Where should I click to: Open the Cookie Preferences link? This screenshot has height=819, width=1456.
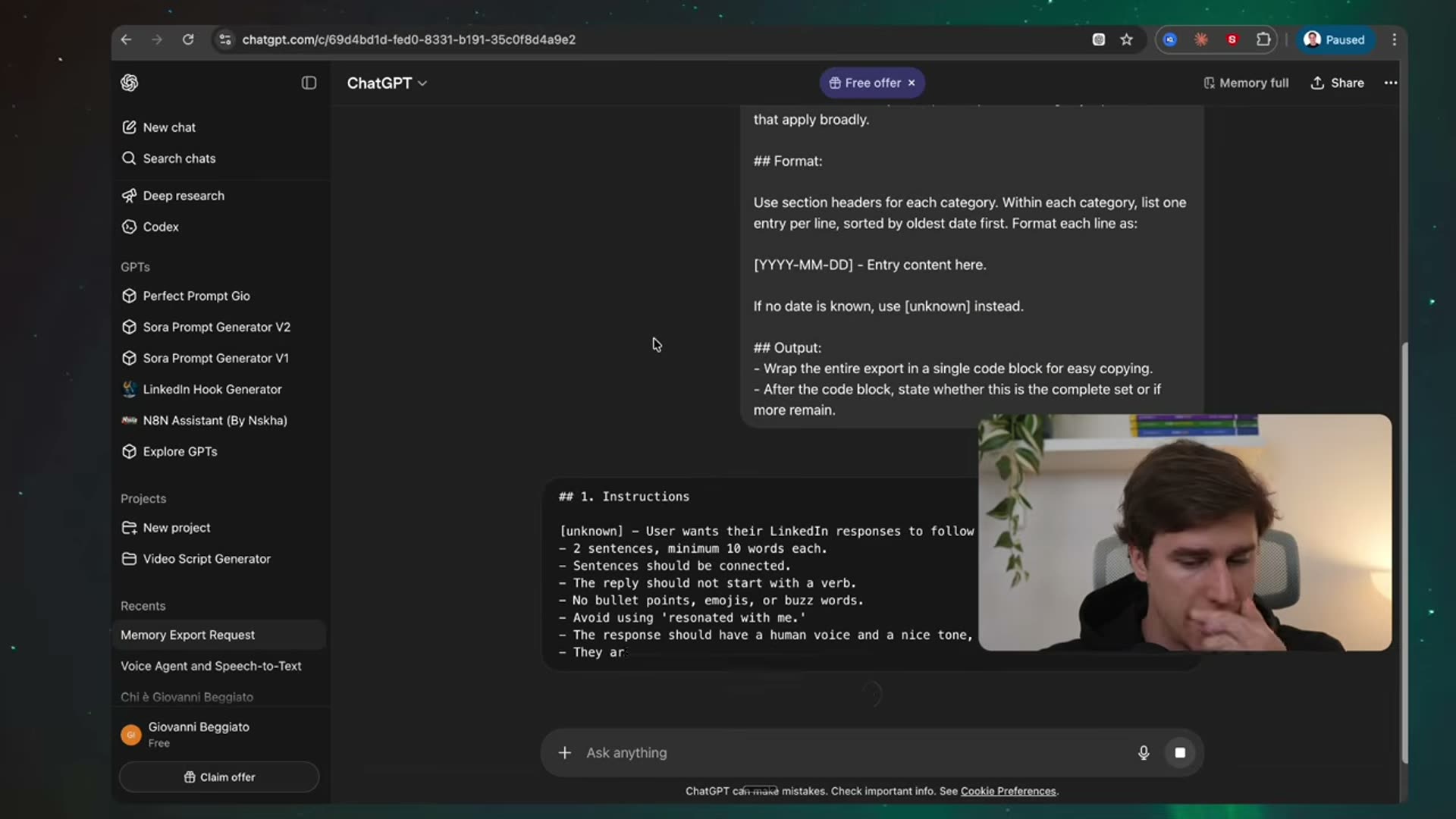click(1008, 791)
